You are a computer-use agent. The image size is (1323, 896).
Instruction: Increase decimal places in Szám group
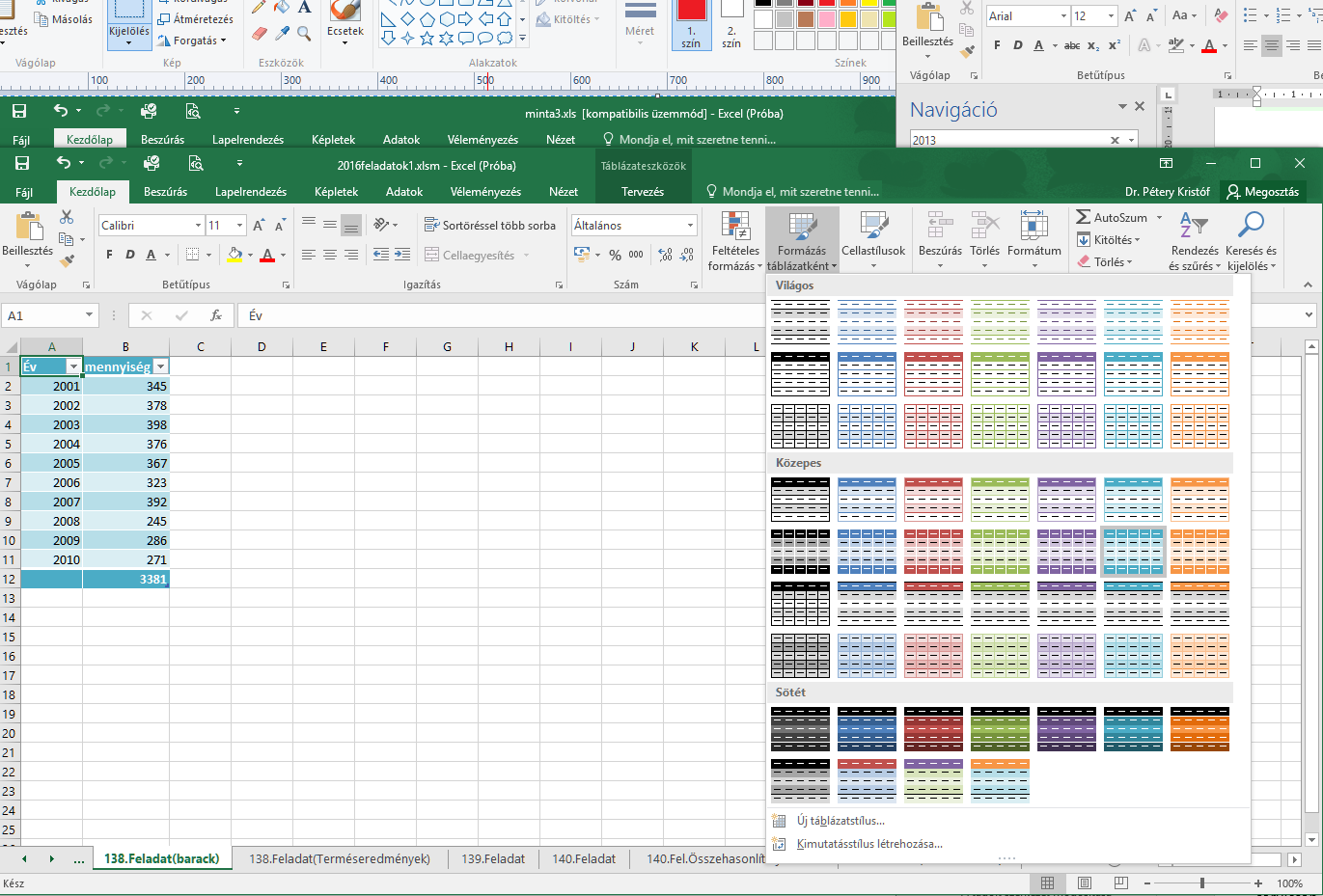665,255
